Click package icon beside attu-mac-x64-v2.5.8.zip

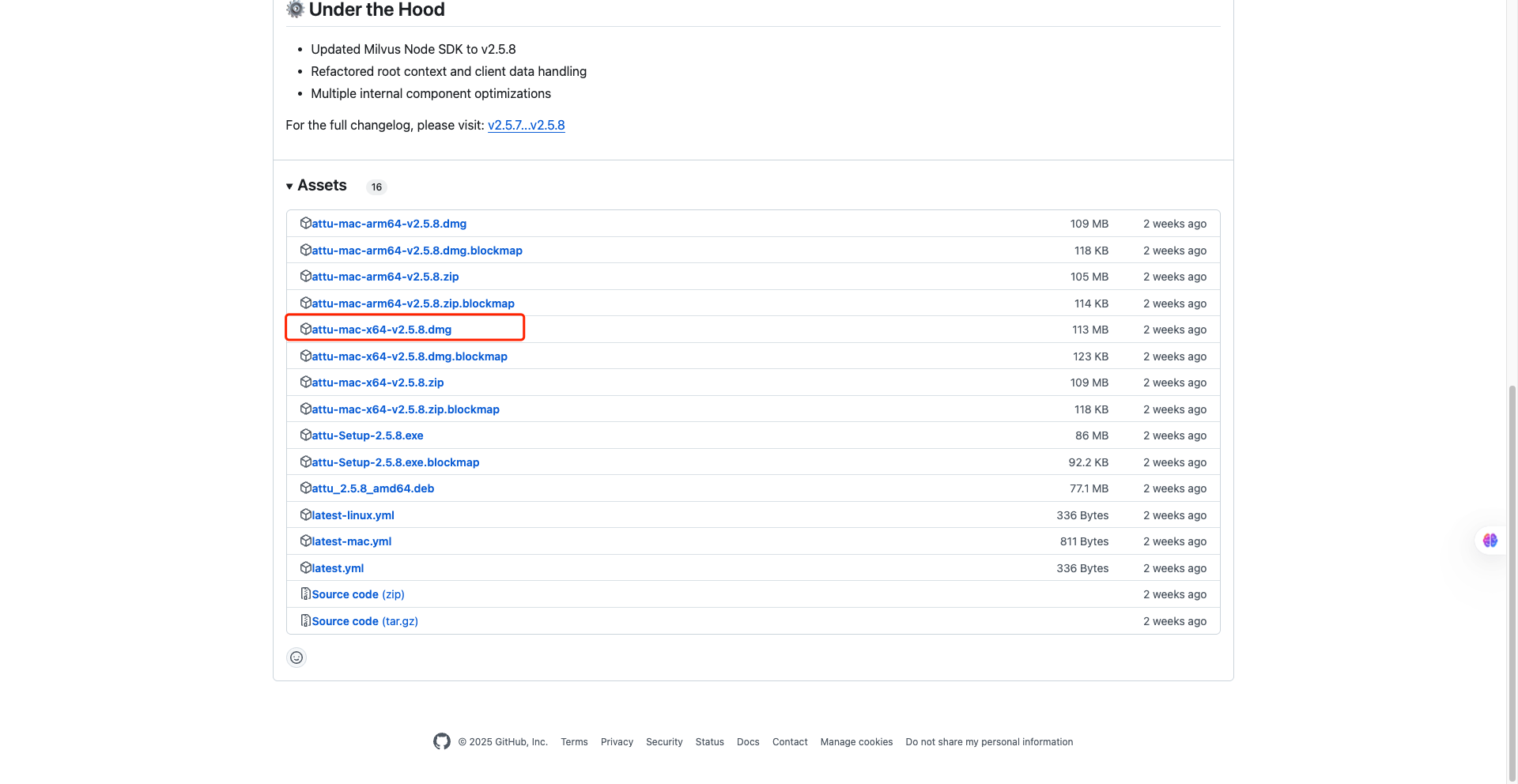pos(305,382)
